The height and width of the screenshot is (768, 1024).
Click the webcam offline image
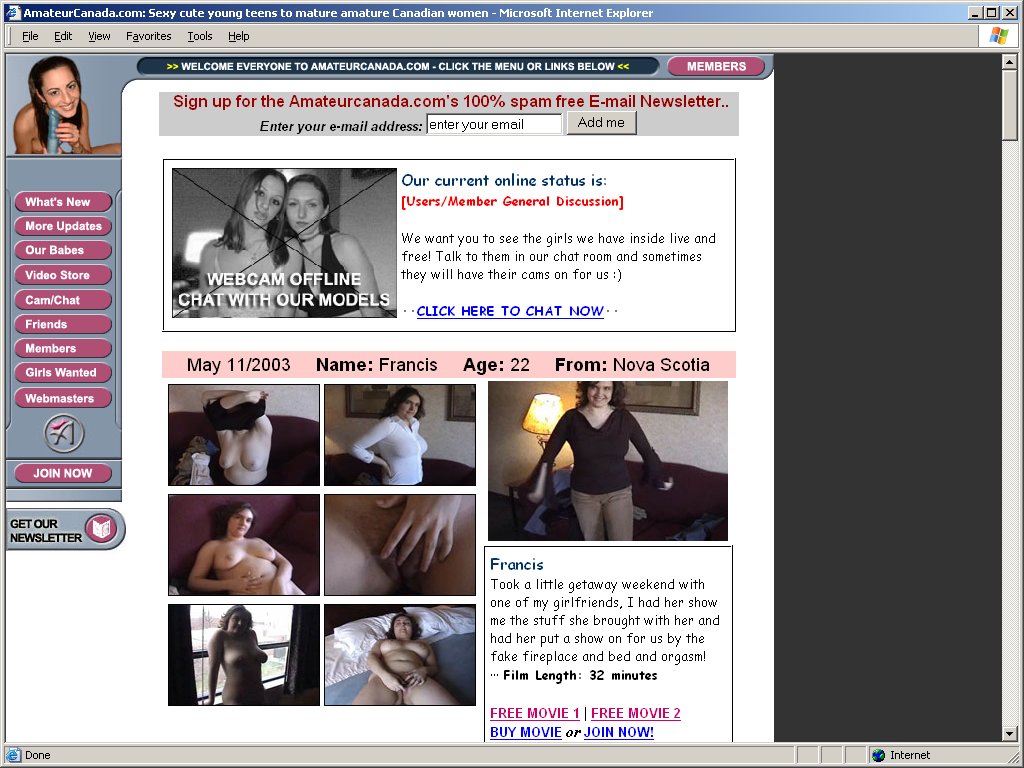[284, 243]
